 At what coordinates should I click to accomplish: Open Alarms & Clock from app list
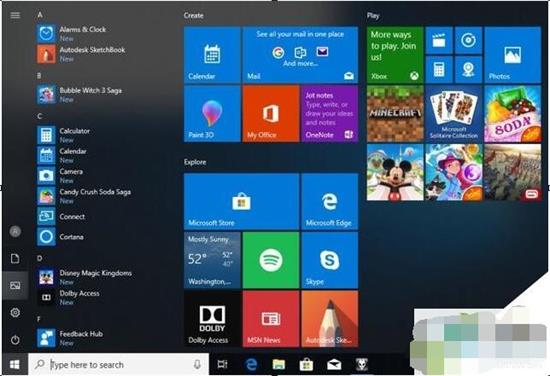click(82, 34)
